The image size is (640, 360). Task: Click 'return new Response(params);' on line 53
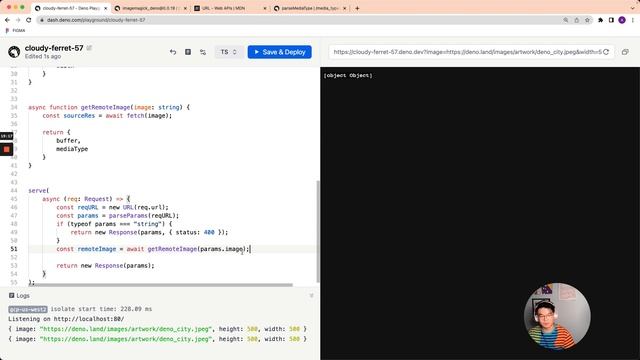click(x=105, y=266)
